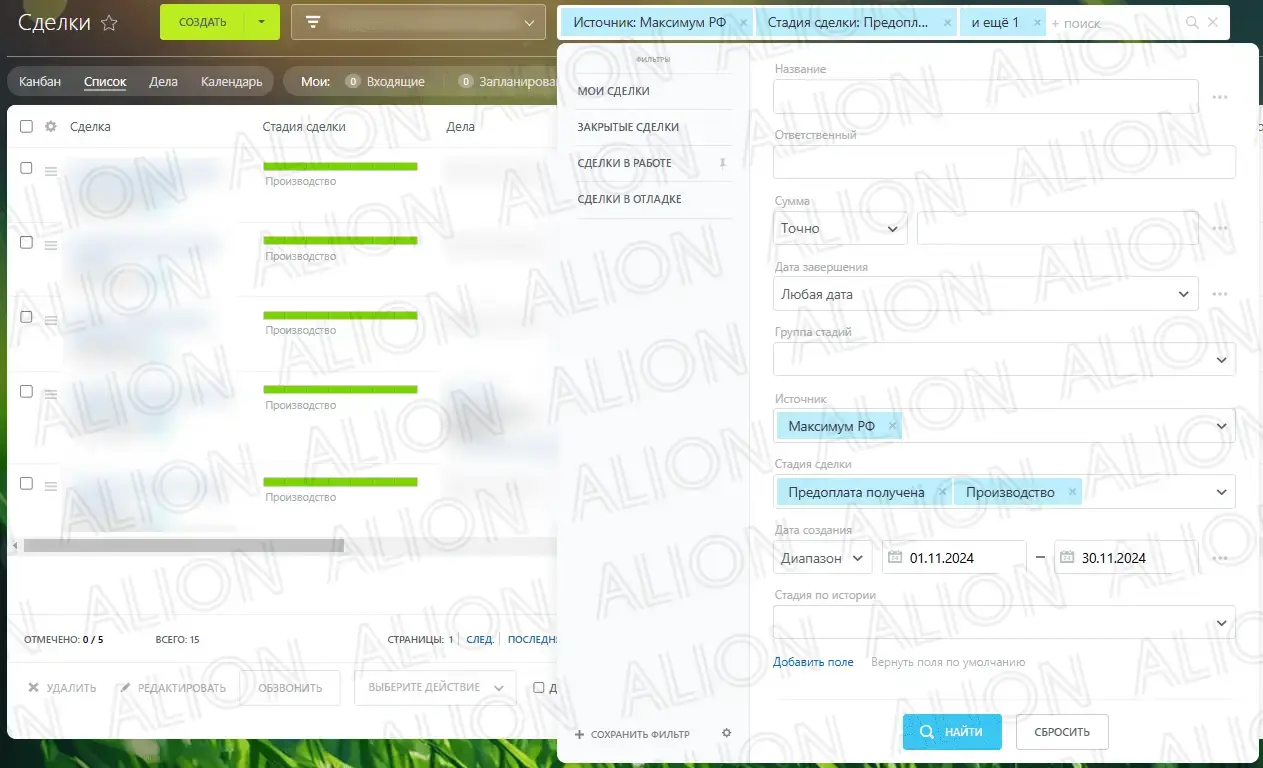Open ellipsis options for Название field
Viewport: 1263px width, 768px height.
(x=1219, y=97)
